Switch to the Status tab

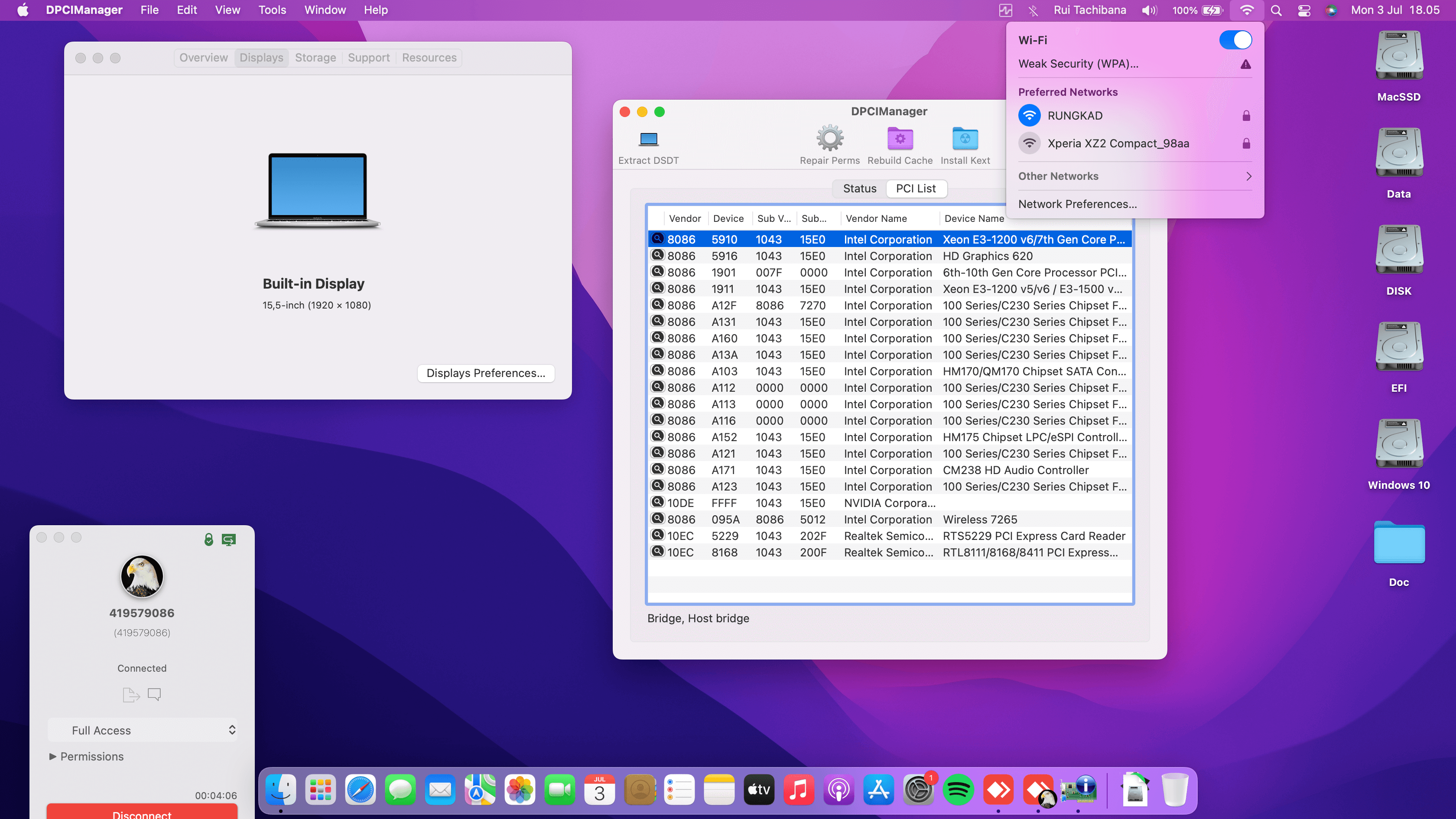860,188
